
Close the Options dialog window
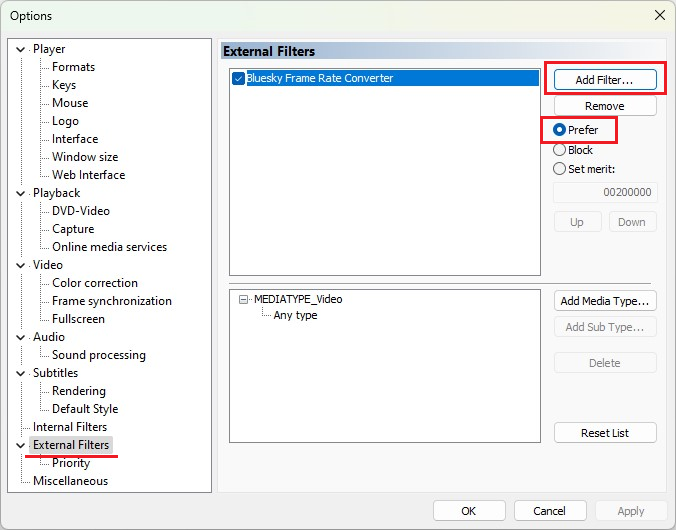[660, 16]
